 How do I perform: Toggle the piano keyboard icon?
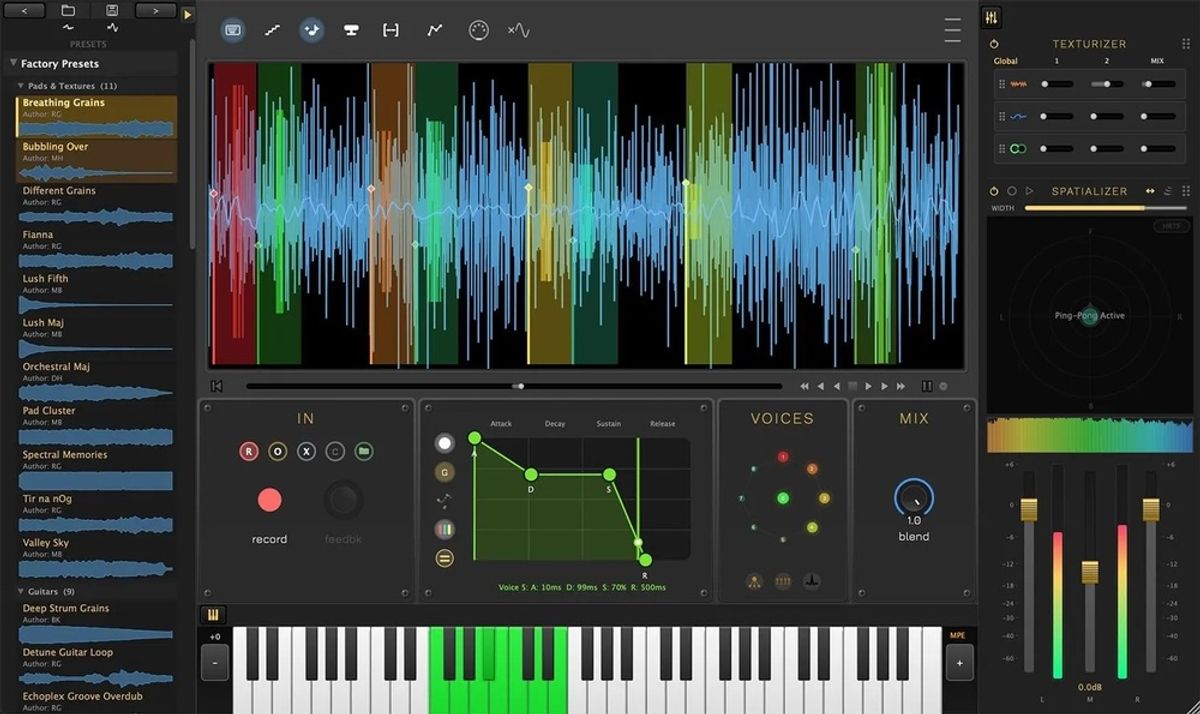[x=213, y=615]
